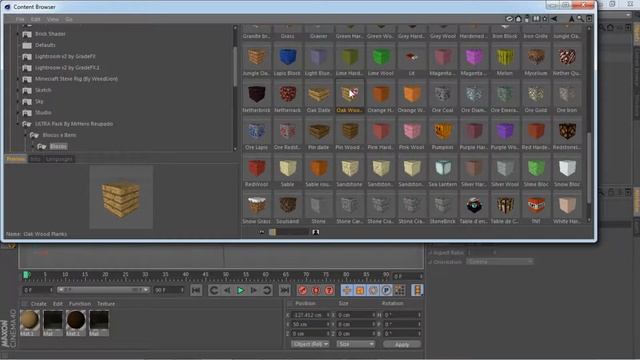Click the timeline preview range slider bar
Viewport: 640px width, 360px height.
tap(103, 290)
